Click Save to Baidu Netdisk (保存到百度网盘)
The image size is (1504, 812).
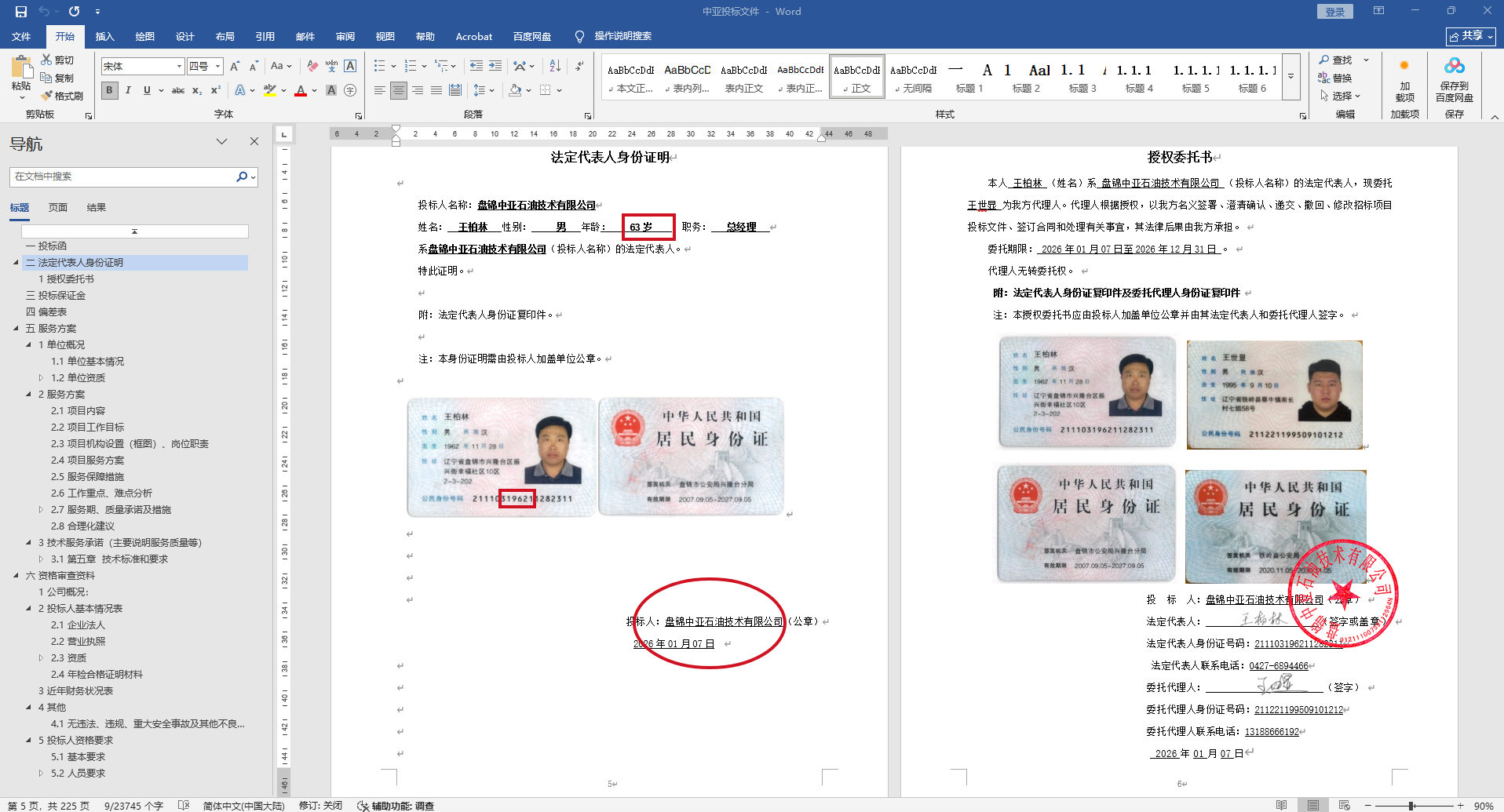(x=1455, y=78)
